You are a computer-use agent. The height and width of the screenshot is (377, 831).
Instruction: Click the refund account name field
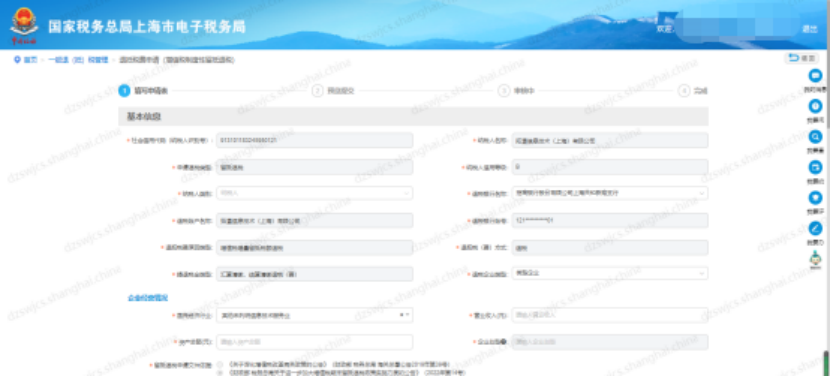coord(314,221)
